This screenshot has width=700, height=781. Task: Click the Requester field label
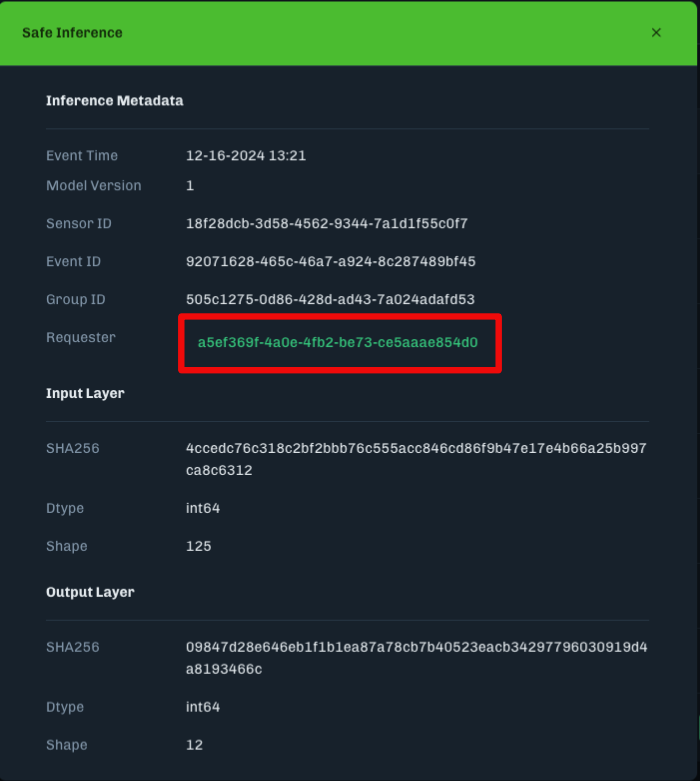[x=81, y=338]
